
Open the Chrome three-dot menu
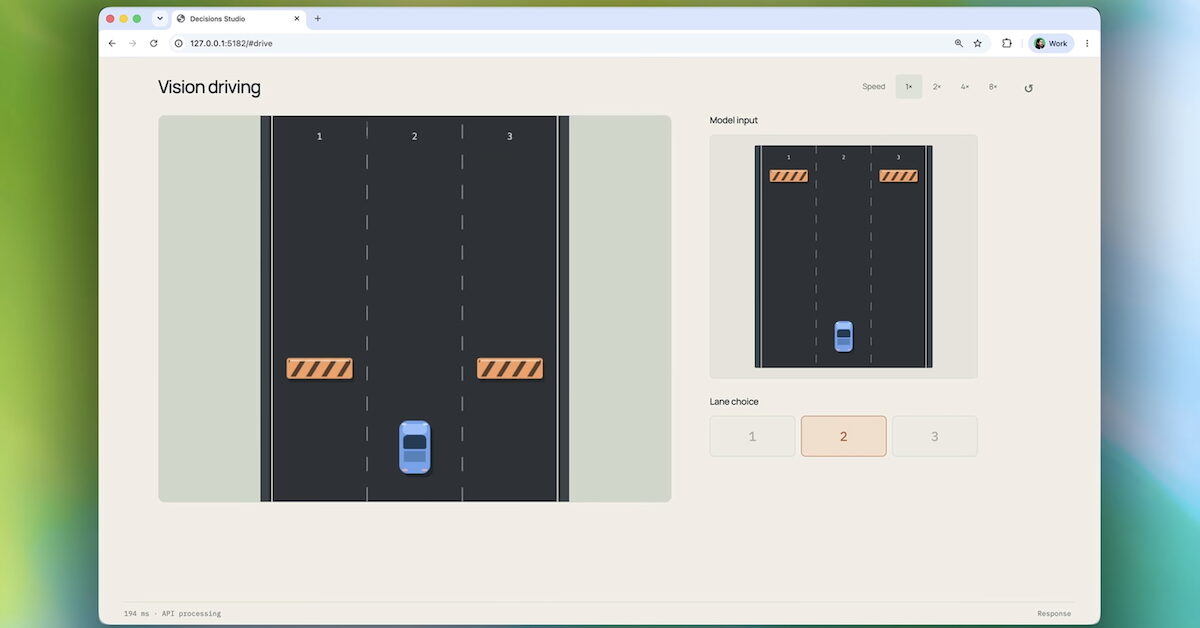click(1087, 43)
